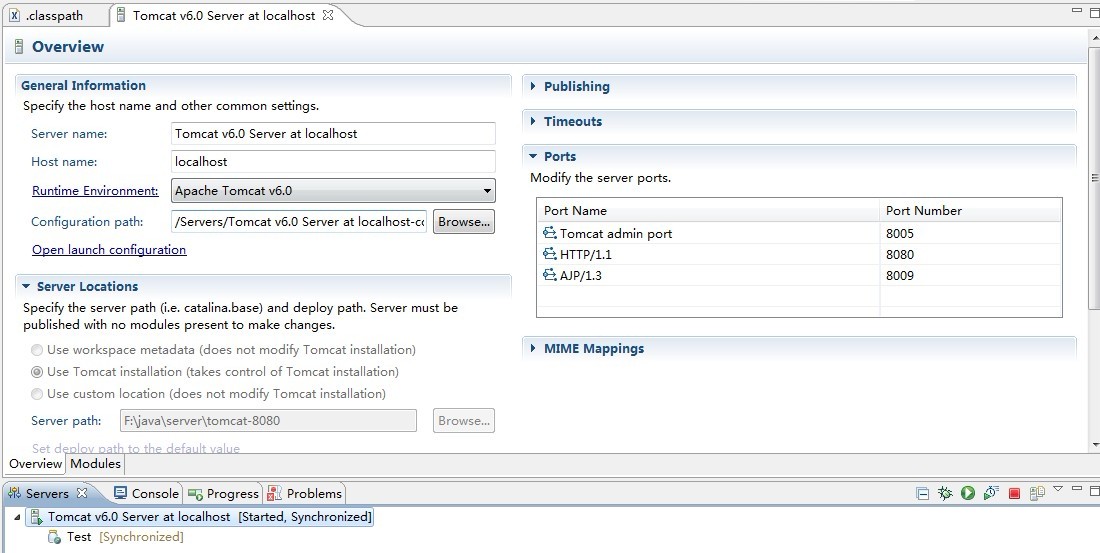The image size is (1100, 553).
Task: Click Browse next to Configuration path
Action: pyautogui.click(x=464, y=222)
